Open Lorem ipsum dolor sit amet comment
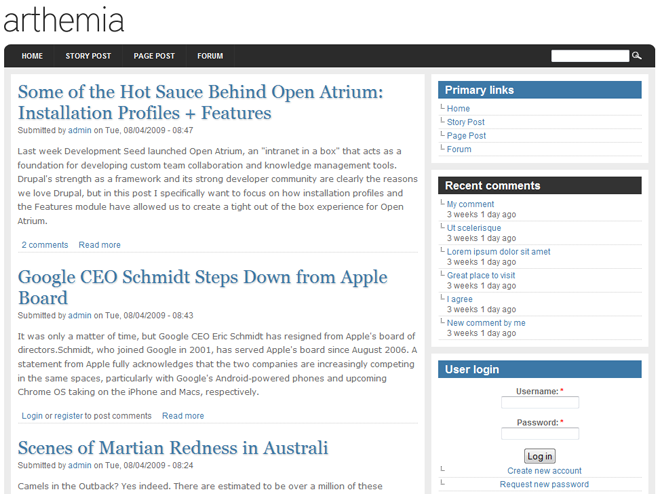658x494 pixels. (499, 251)
